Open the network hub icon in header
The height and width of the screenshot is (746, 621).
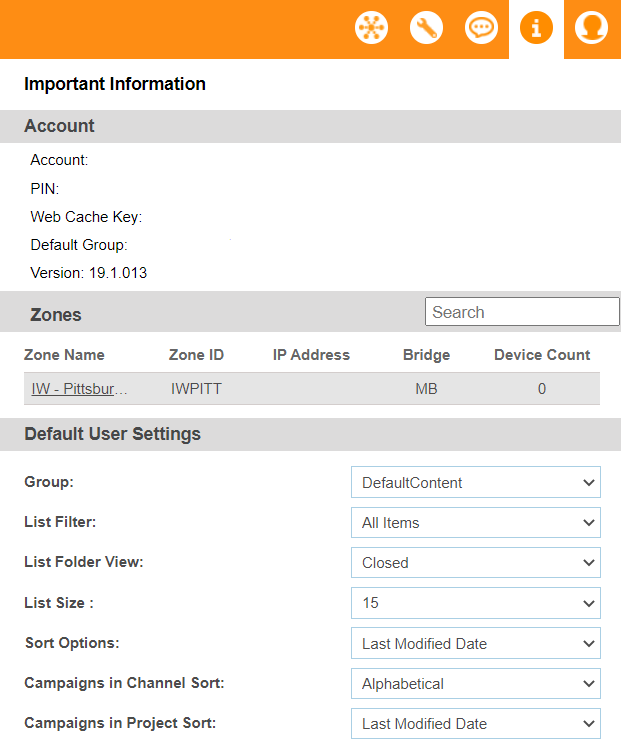point(371,28)
